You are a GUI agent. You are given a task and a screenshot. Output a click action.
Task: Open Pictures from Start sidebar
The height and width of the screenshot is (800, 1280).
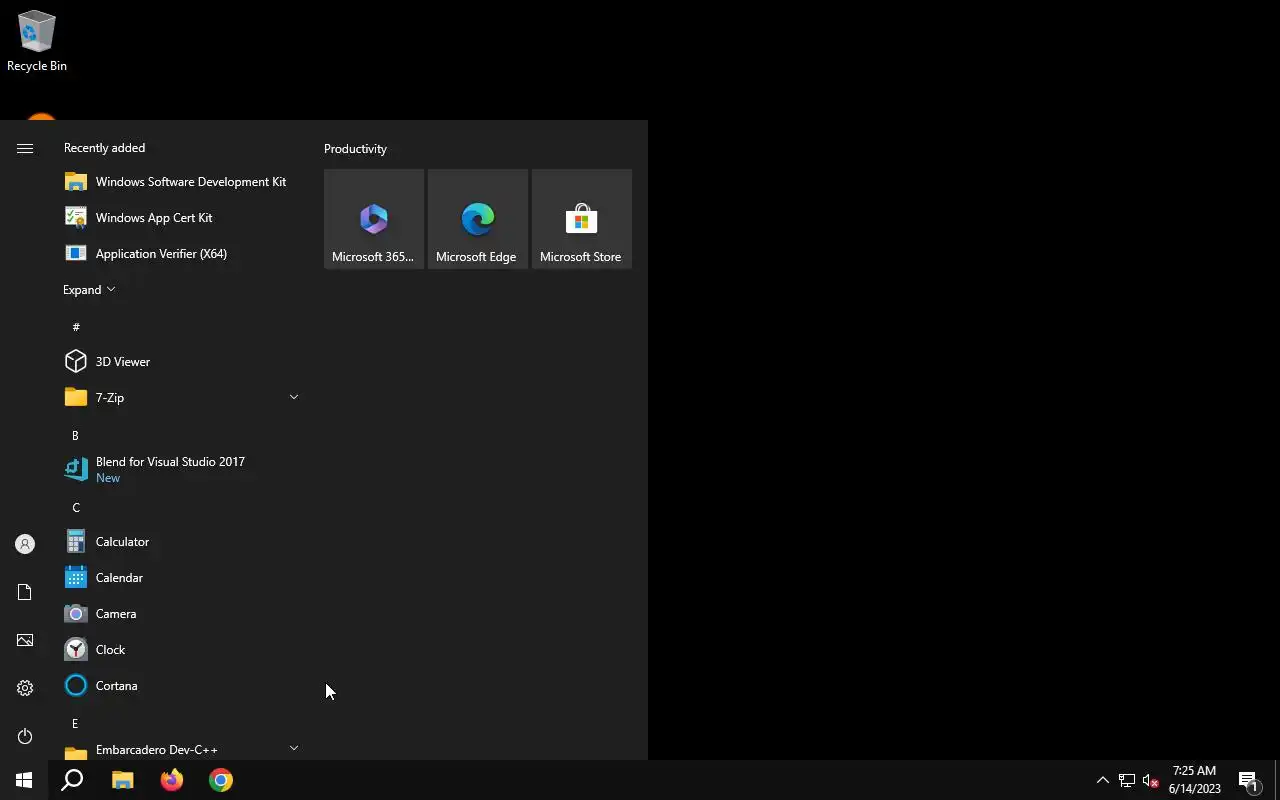(x=25, y=640)
